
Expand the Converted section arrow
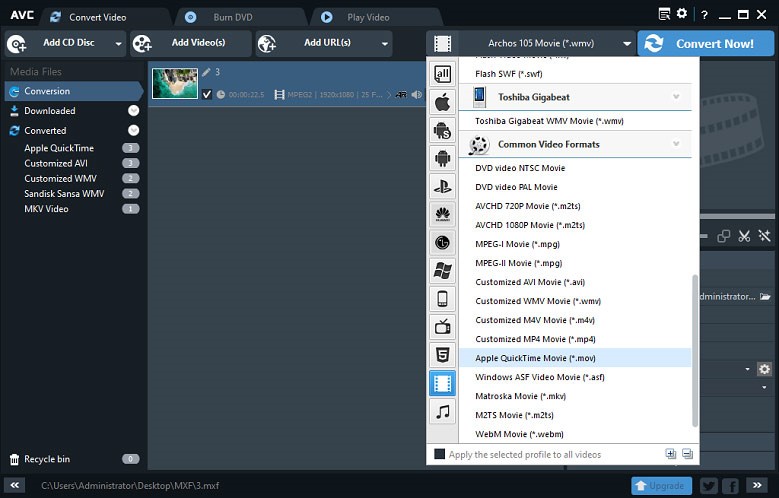133,130
